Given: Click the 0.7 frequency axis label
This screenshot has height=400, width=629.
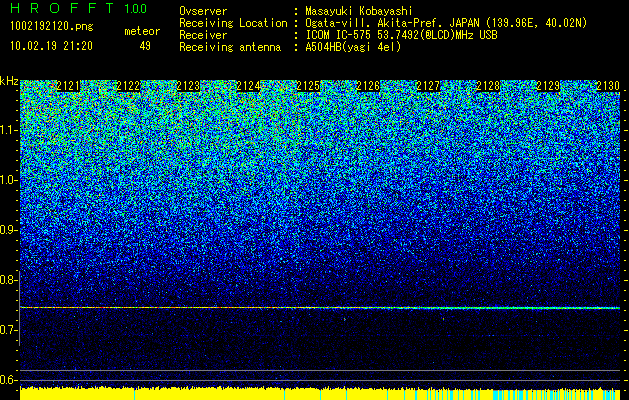Looking at the screenshot, I should coord(7,330).
